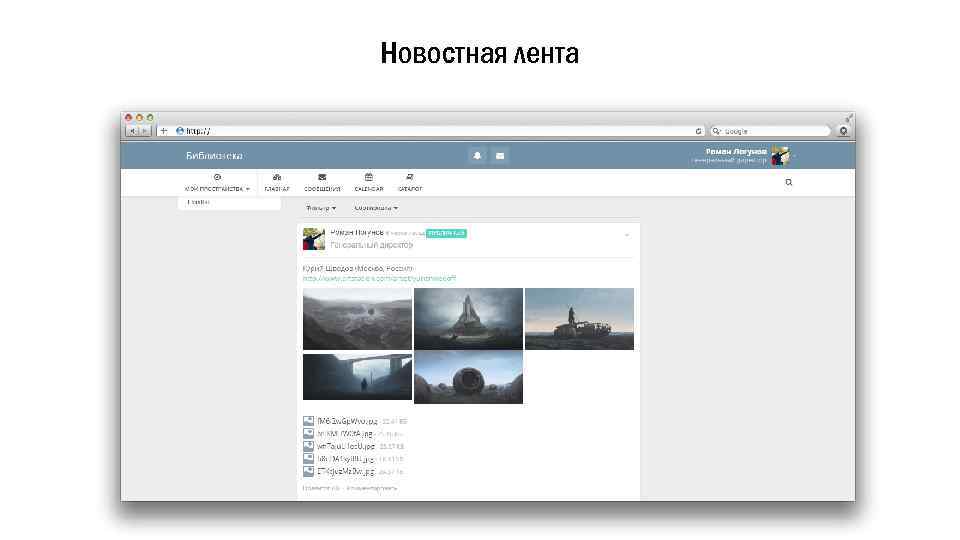The image size is (960, 540).
Task: Click the 'Юрий Шведов (Москва, Россия)' post text
Action: tap(358, 268)
